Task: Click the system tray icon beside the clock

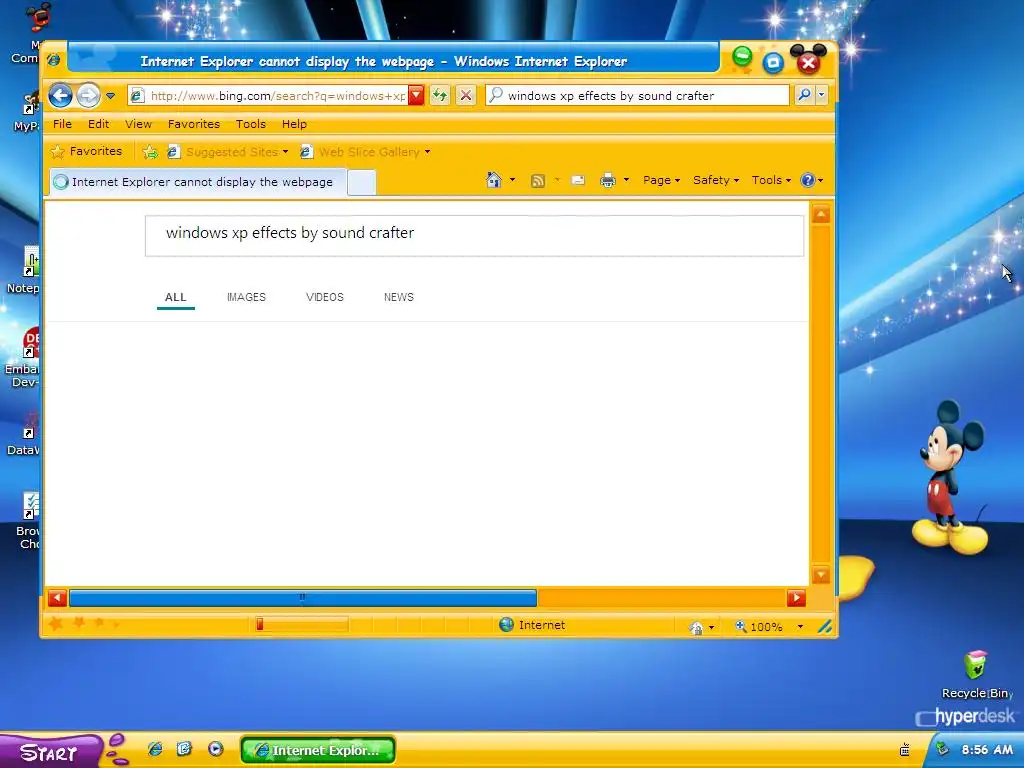Action: [942, 749]
